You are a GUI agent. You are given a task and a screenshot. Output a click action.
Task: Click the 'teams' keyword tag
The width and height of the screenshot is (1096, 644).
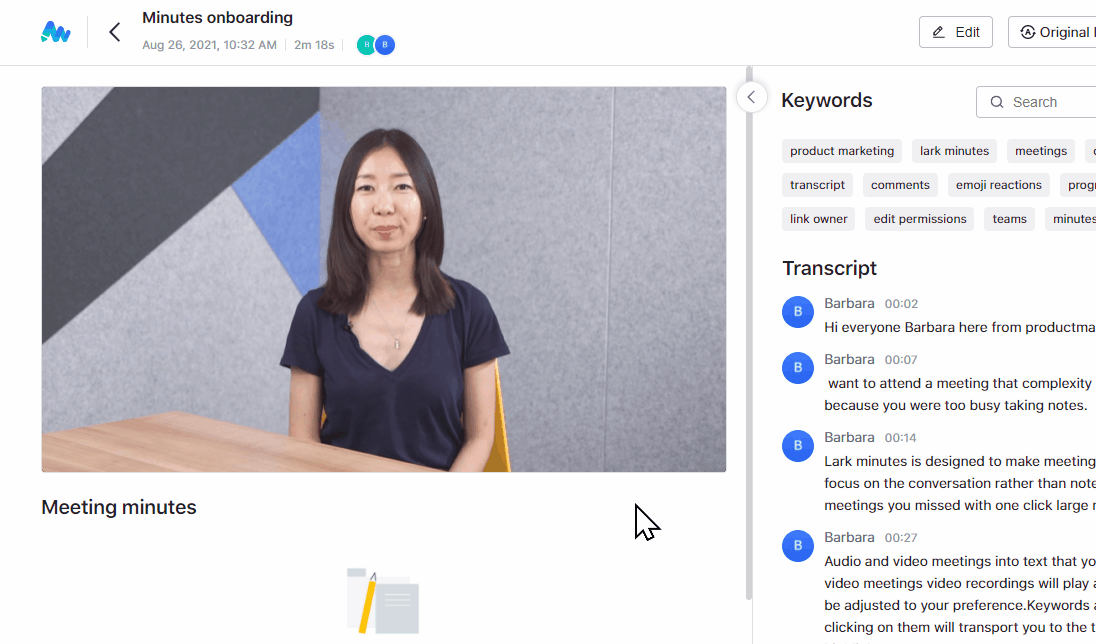1009,219
